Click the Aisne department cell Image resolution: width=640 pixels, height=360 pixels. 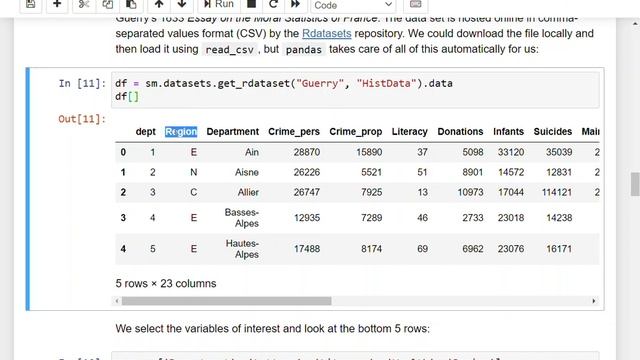coord(247,172)
